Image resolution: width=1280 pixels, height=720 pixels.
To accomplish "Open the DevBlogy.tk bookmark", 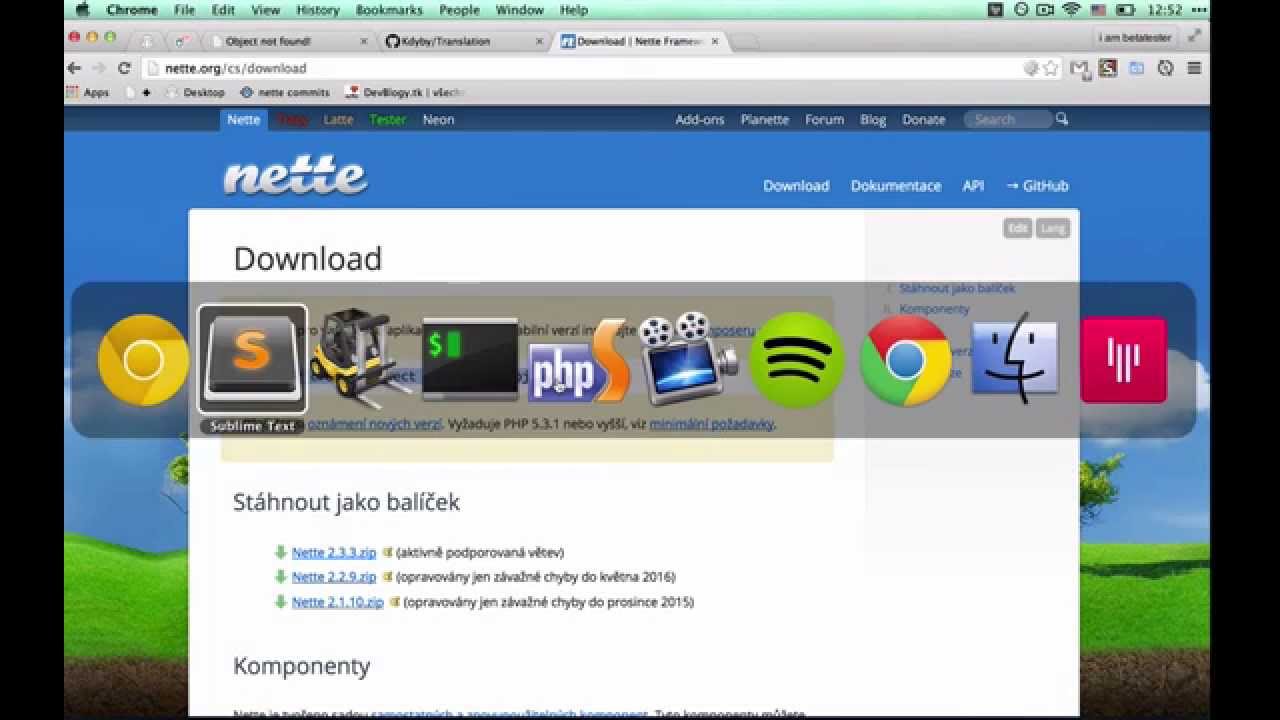I will coord(405,92).
